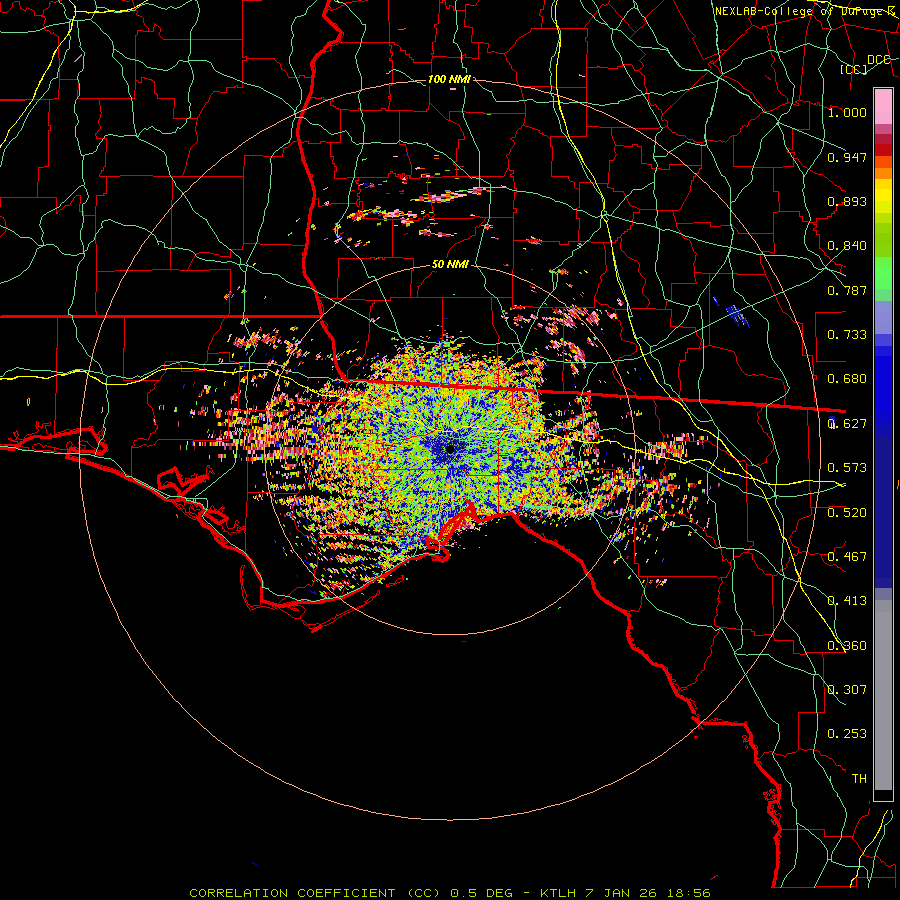Click the bright green color bar segment
The image size is (900, 900).
pos(883,273)
